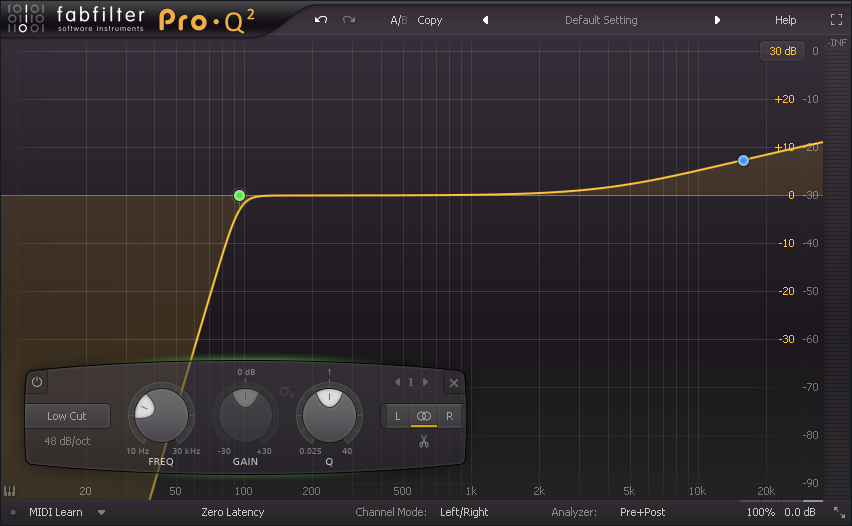Click the 100% output scale value

761,512
